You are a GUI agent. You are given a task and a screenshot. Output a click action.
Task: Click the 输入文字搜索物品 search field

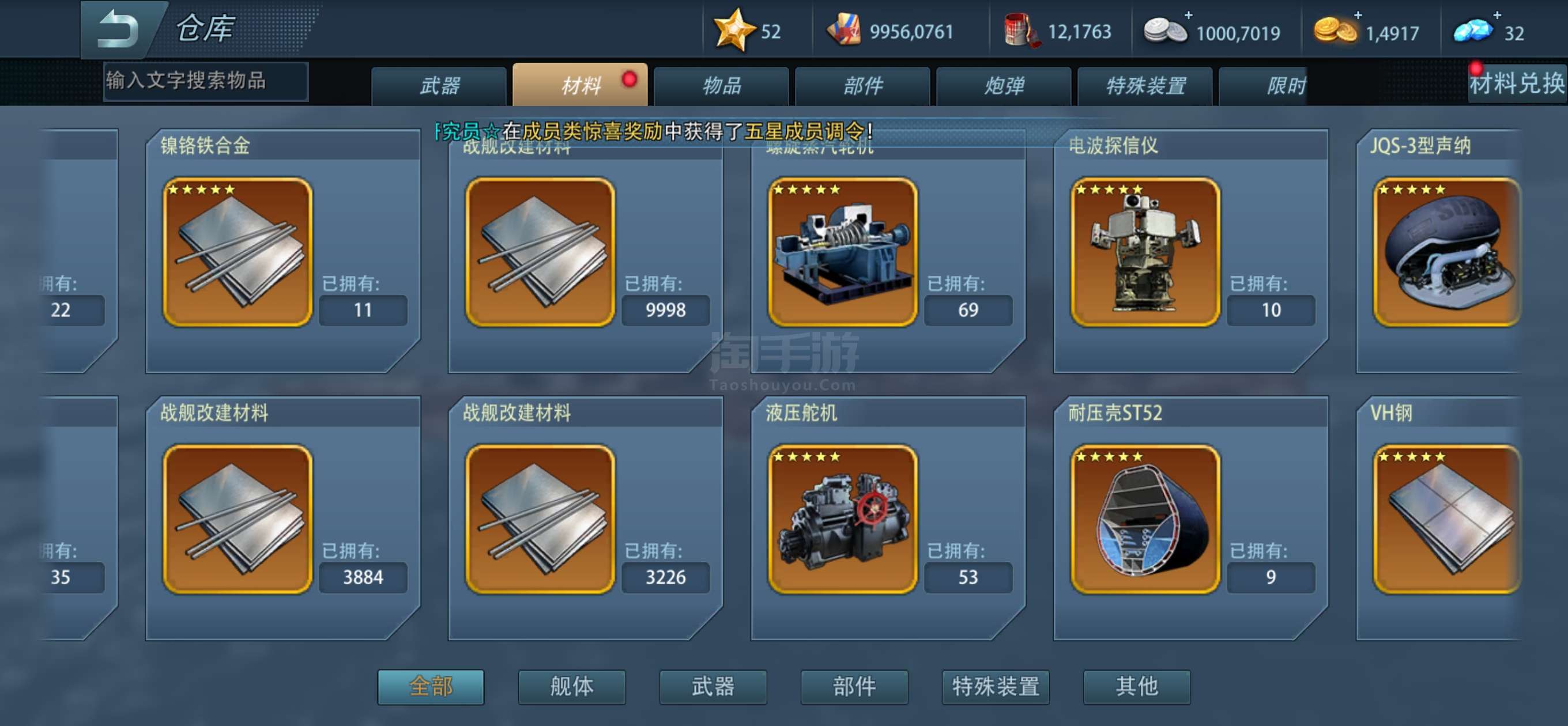coord(206,81)
